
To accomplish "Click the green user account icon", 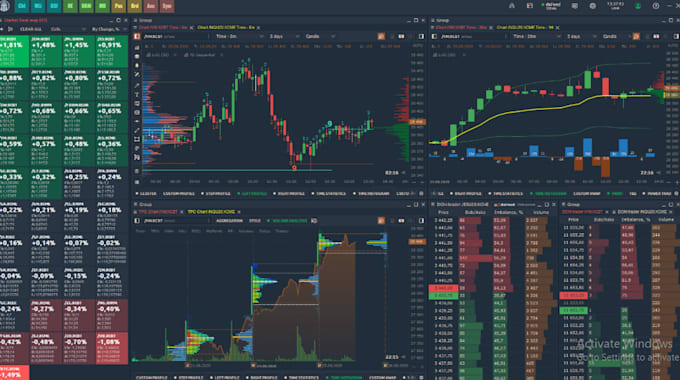I will (x=638, y=6).
